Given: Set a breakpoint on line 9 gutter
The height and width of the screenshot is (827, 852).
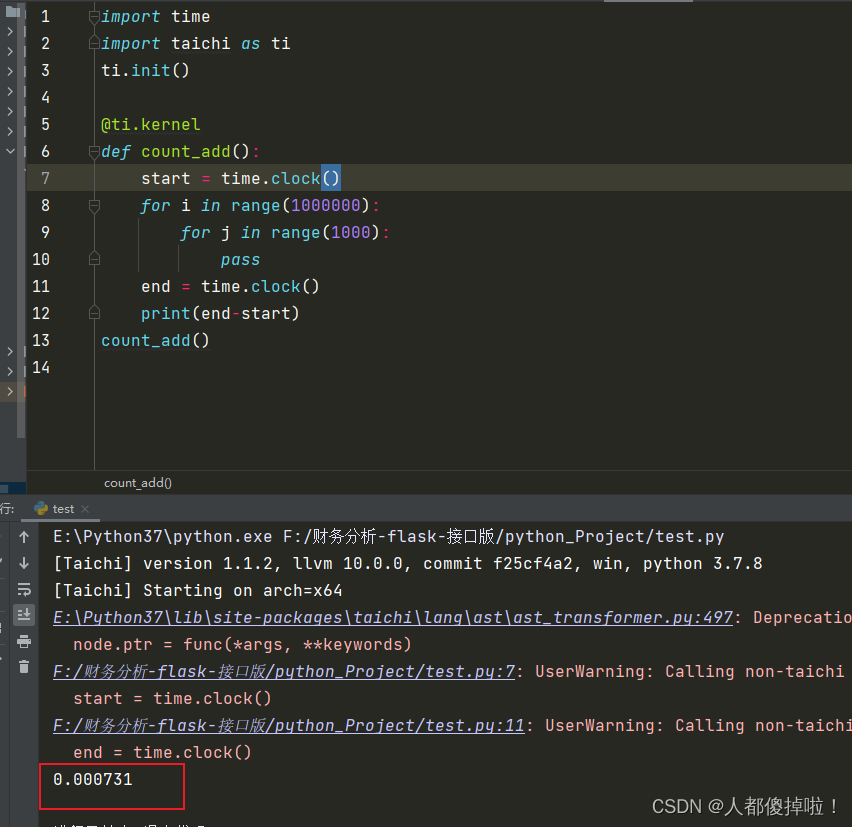Looking at the screenshot, I should (70, 232).
